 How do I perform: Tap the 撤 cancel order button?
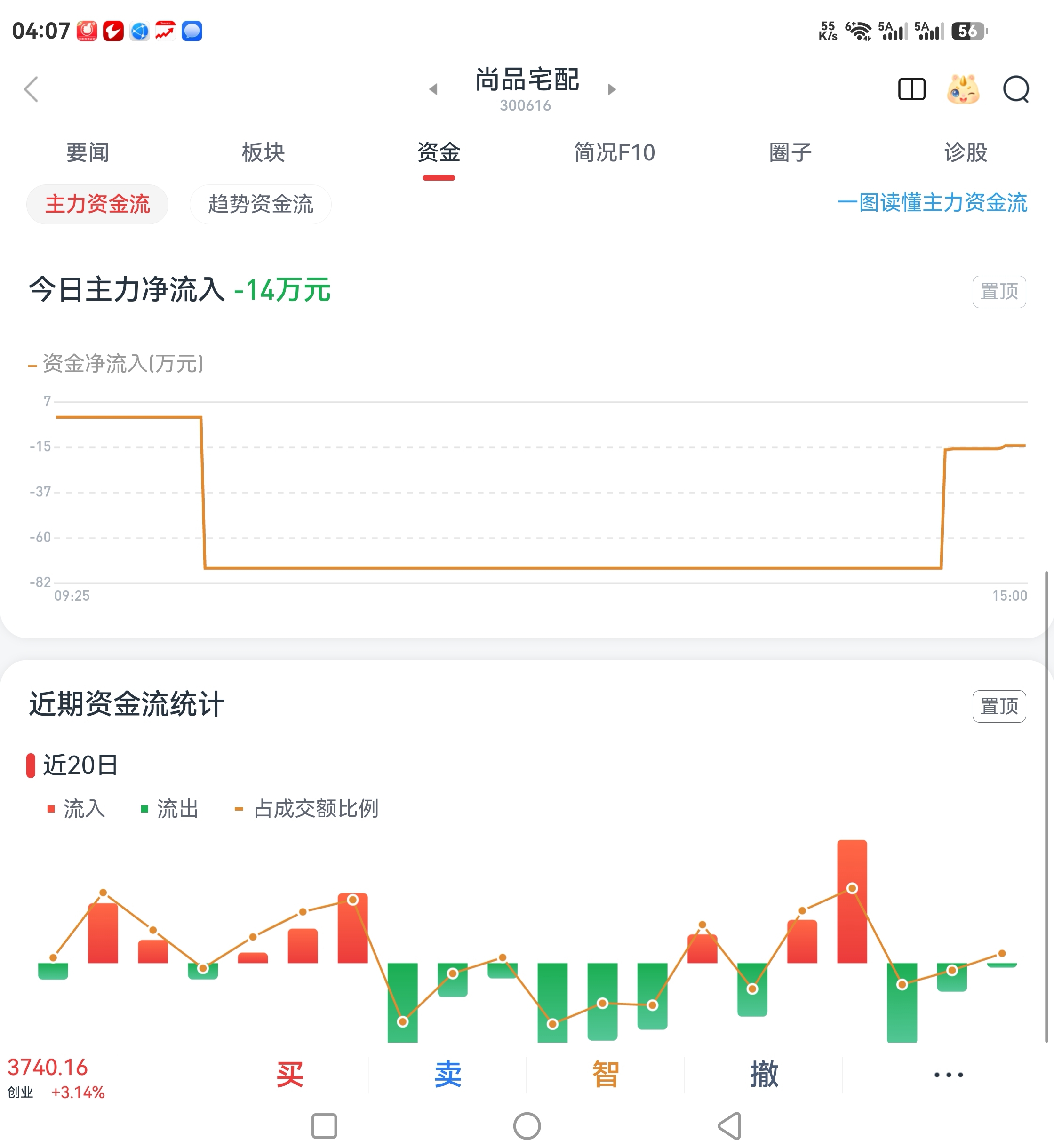click(764, 1075)
